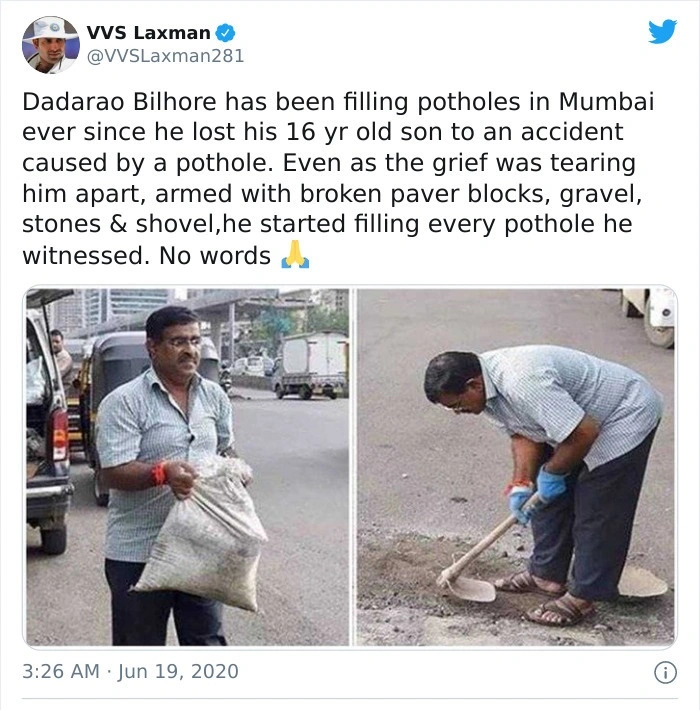Open the left photo of the man holding a sack
The image size is (700, 710).
coord(187,467)
